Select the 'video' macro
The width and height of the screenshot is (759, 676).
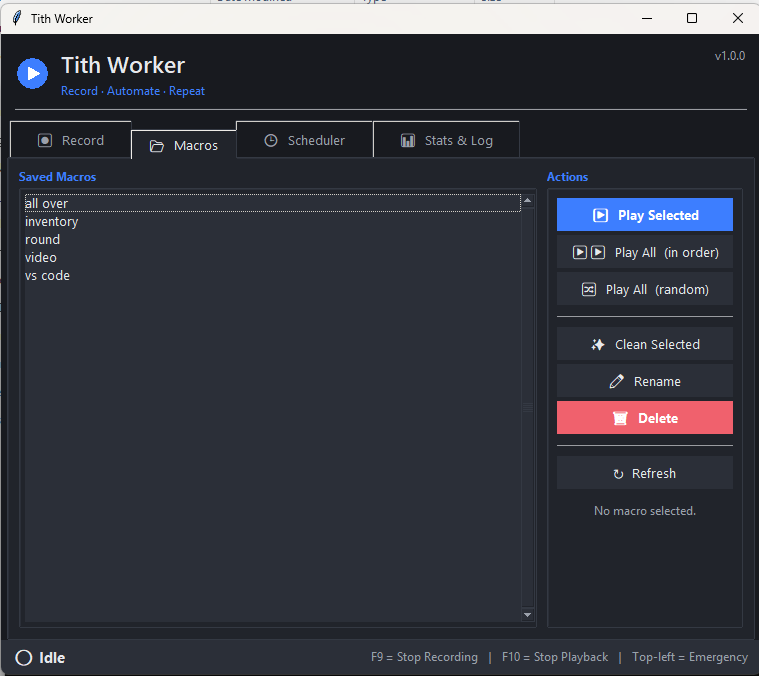pos(273,257)
